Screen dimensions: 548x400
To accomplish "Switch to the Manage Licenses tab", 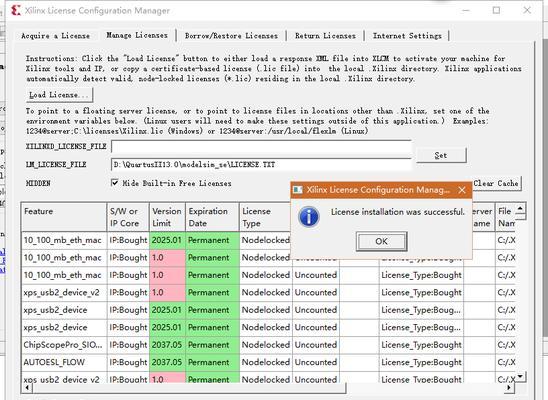I will (137, 35).
